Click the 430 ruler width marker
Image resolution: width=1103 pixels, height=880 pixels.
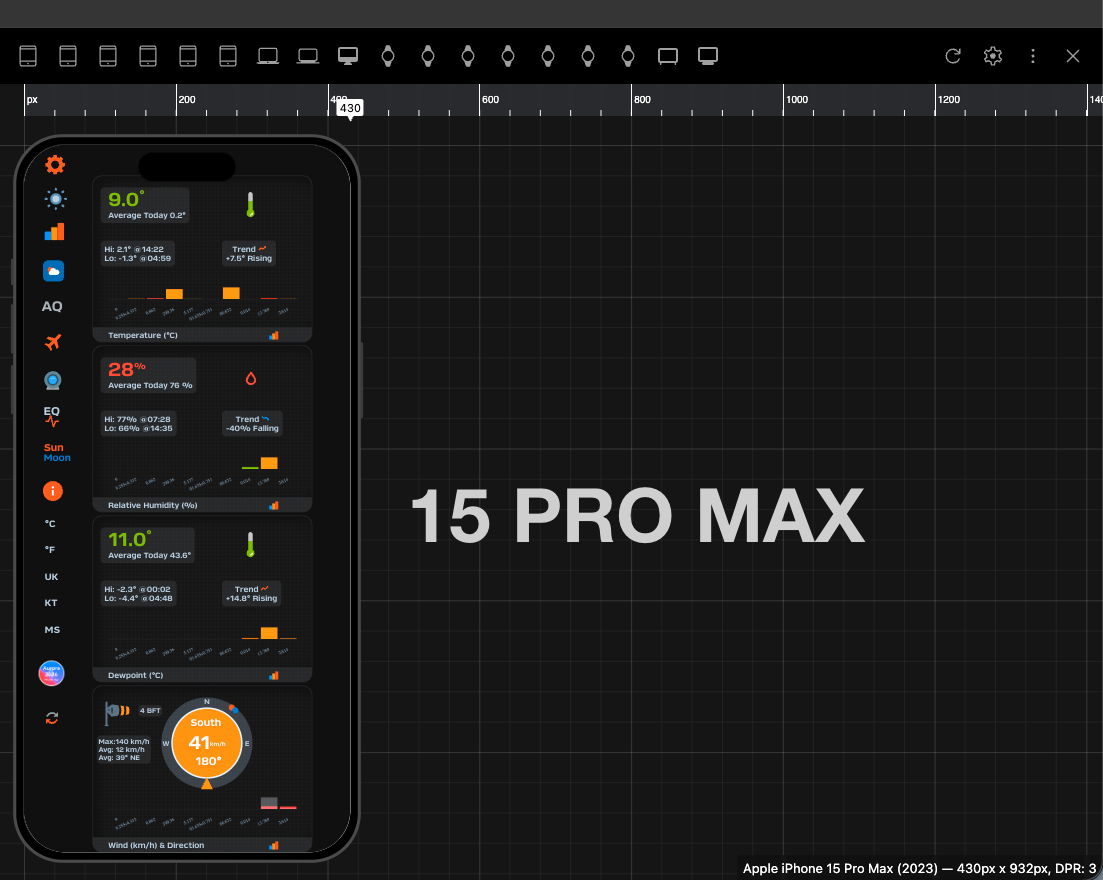point(350,108)
